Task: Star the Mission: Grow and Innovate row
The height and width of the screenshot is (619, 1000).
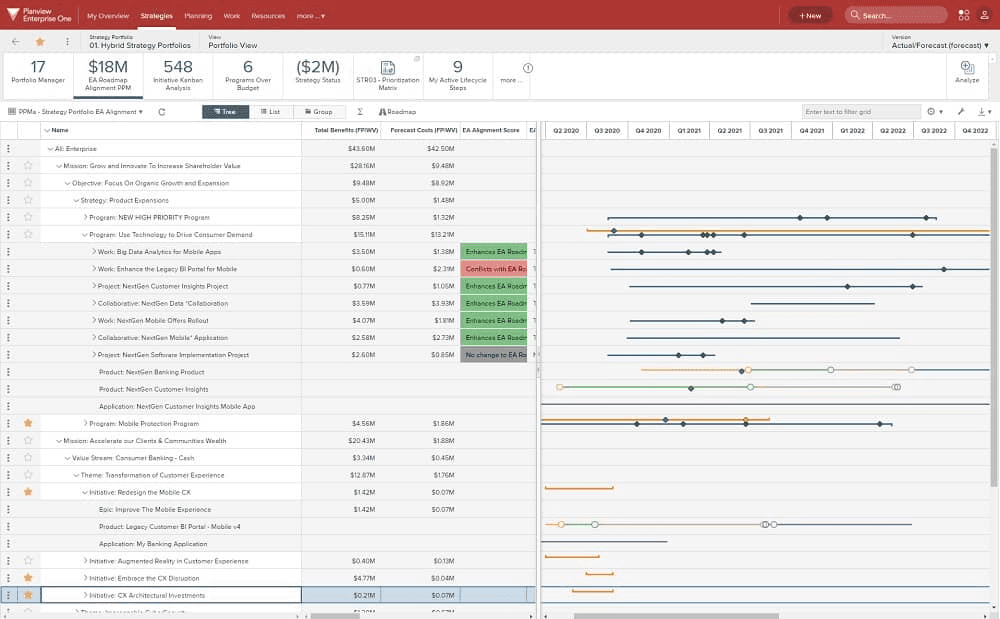Action: [x=28, y=166]
